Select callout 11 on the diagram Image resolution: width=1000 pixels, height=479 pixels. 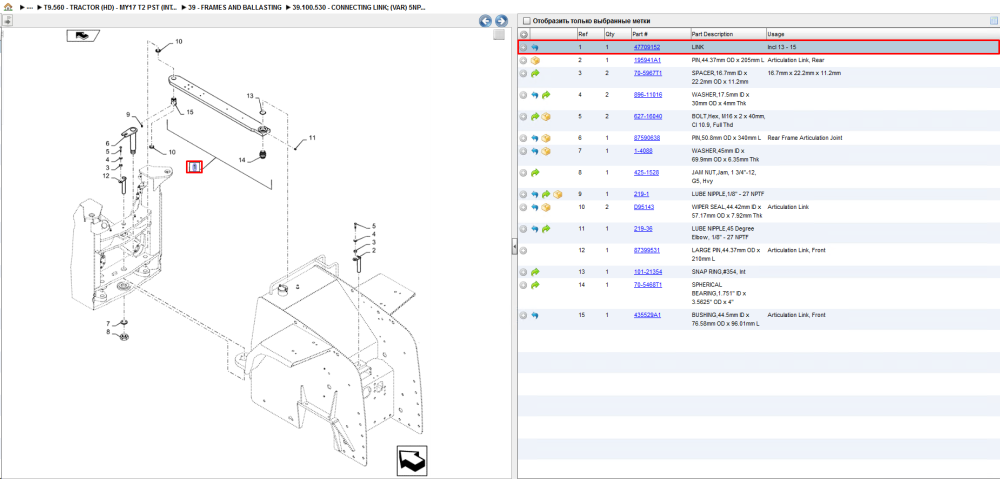(312, 138)
